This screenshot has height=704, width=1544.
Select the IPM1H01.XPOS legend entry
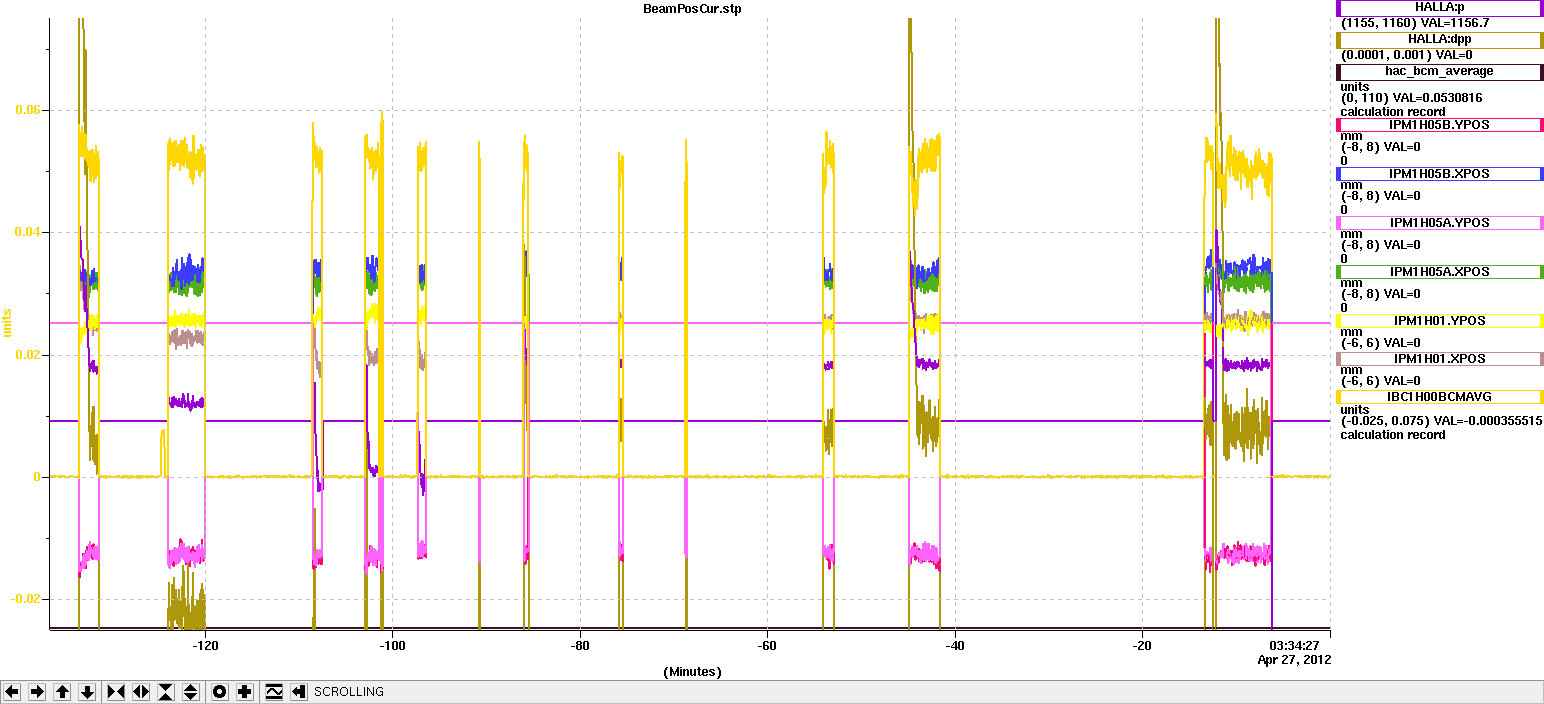point(1439,358)
